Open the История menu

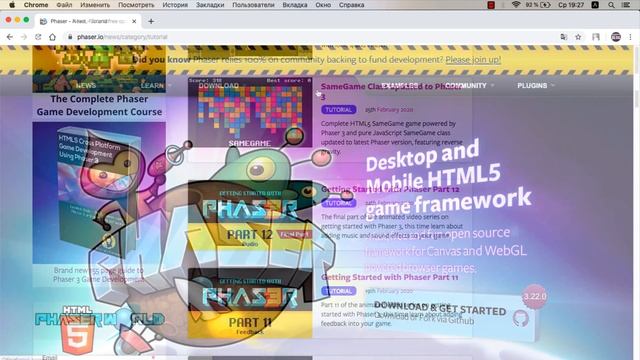coord(175,5)
